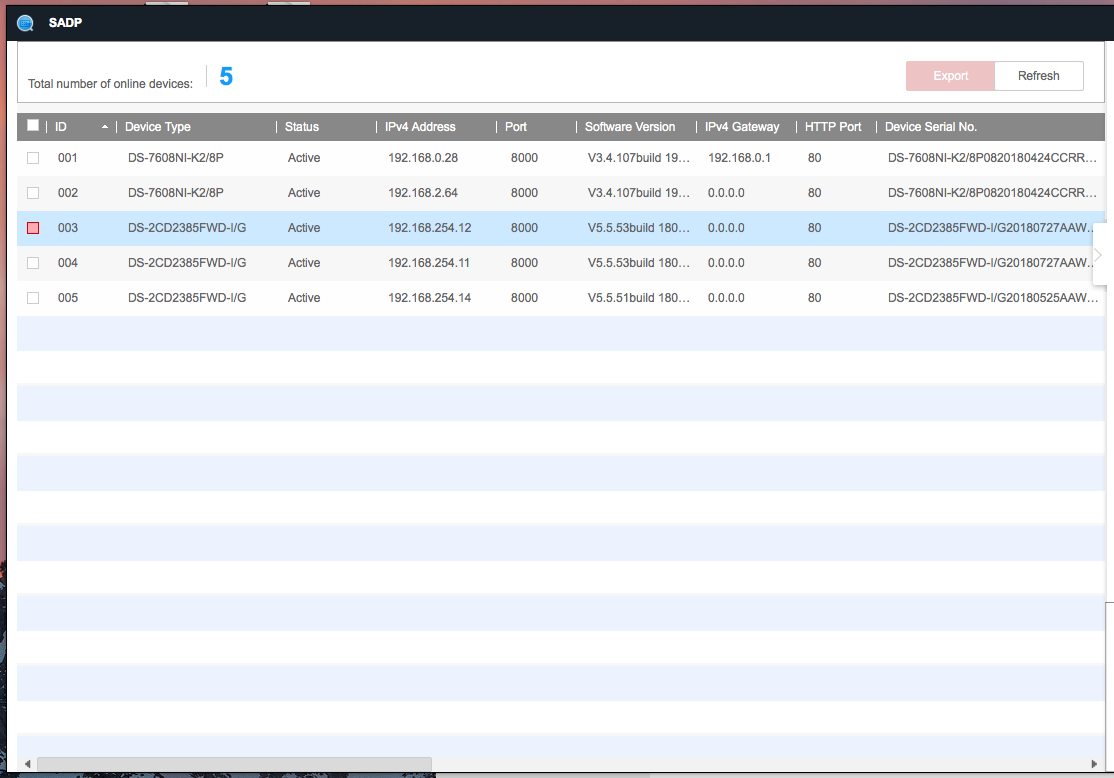
Task: Tick the checkbox for device 004
Action: pos(33,263)
